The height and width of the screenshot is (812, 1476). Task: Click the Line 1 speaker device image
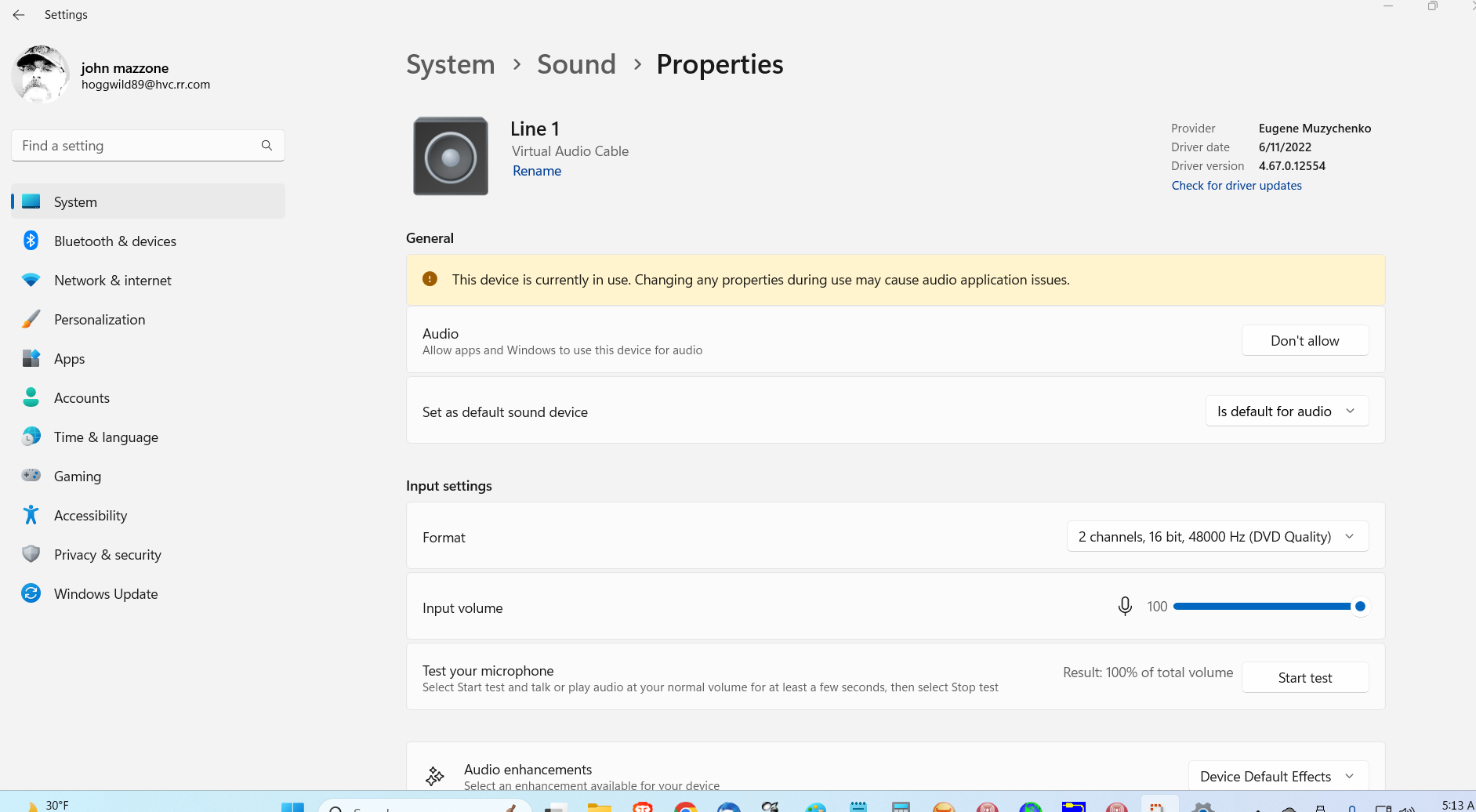451,156
